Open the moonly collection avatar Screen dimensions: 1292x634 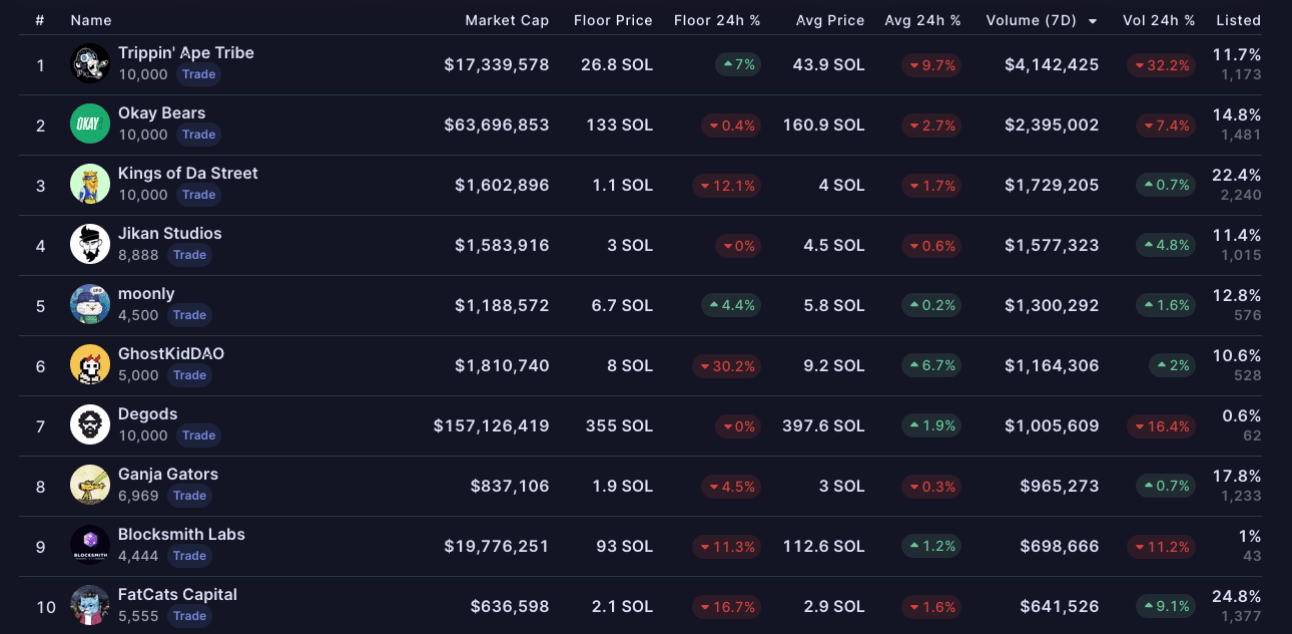(x=90, y=305)
